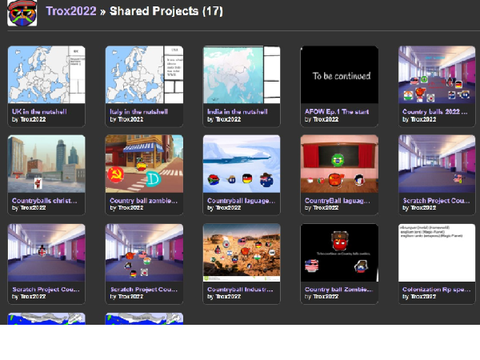The width and height of the screenshot is (480, 360).
Task: Click the author link under India in the nutshell
Action: pyautogui.click(x=228, y=119)
